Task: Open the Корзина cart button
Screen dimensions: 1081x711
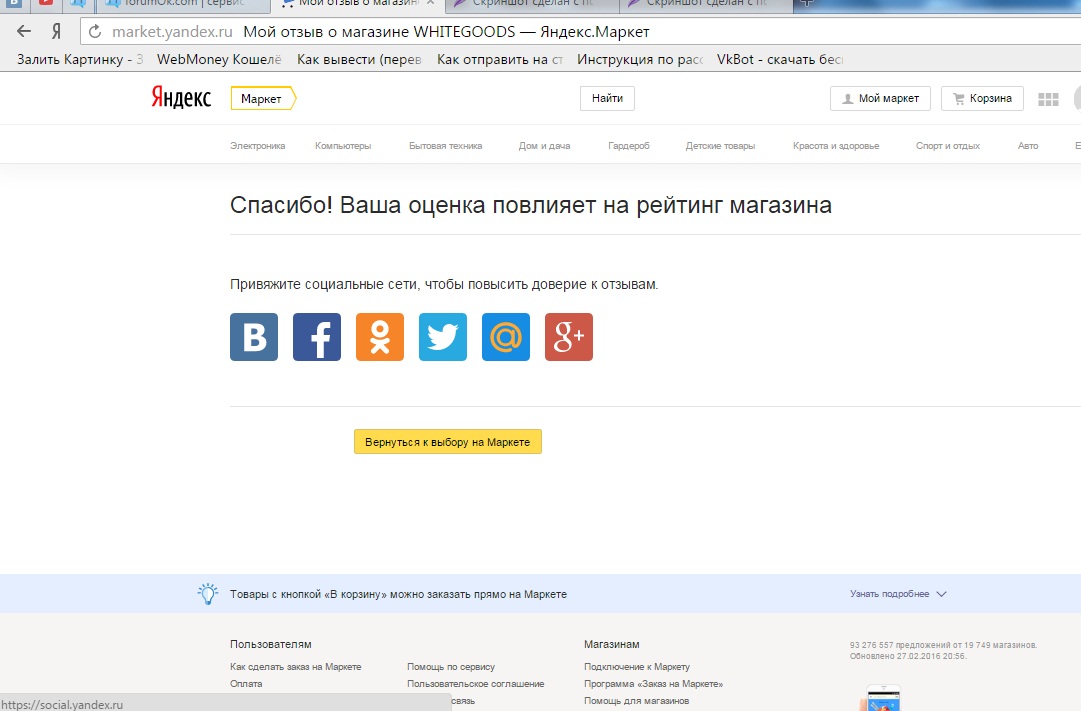Action: [x=982, y=99]
